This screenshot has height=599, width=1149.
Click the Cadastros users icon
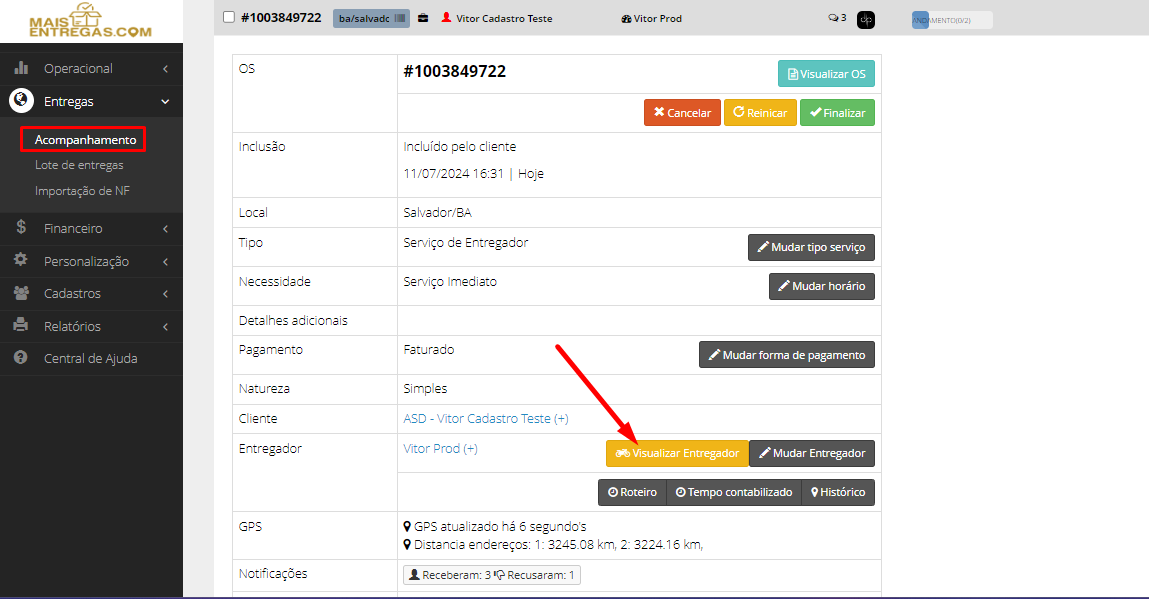point(21,293)
